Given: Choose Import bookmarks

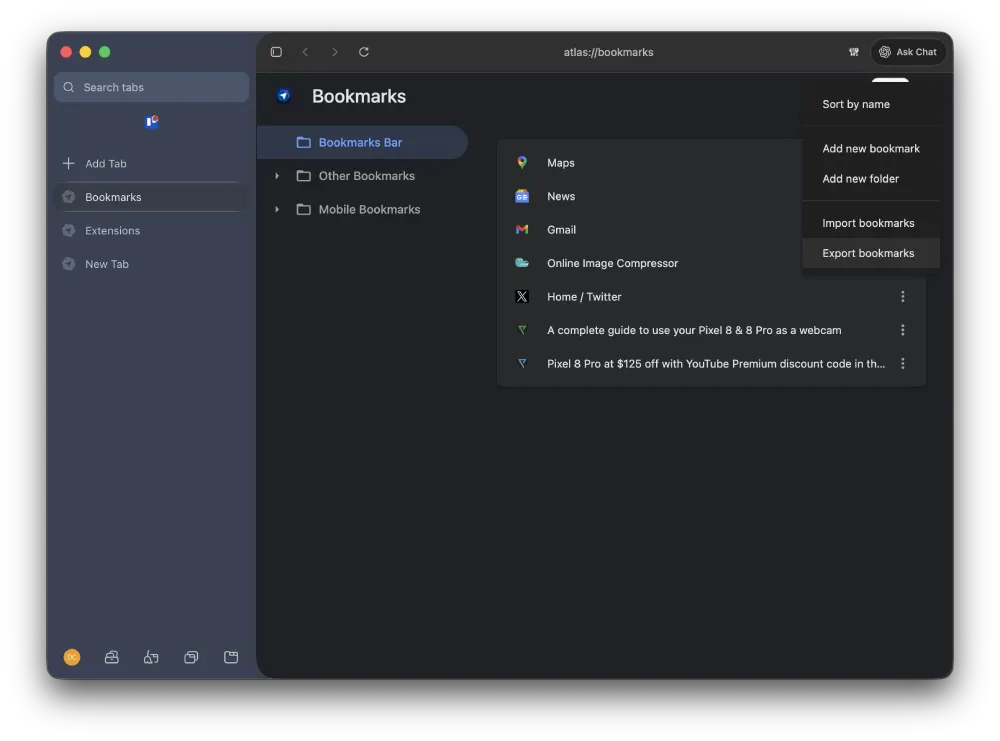Looking at the screenshot, I should click(x=871, y=223).
